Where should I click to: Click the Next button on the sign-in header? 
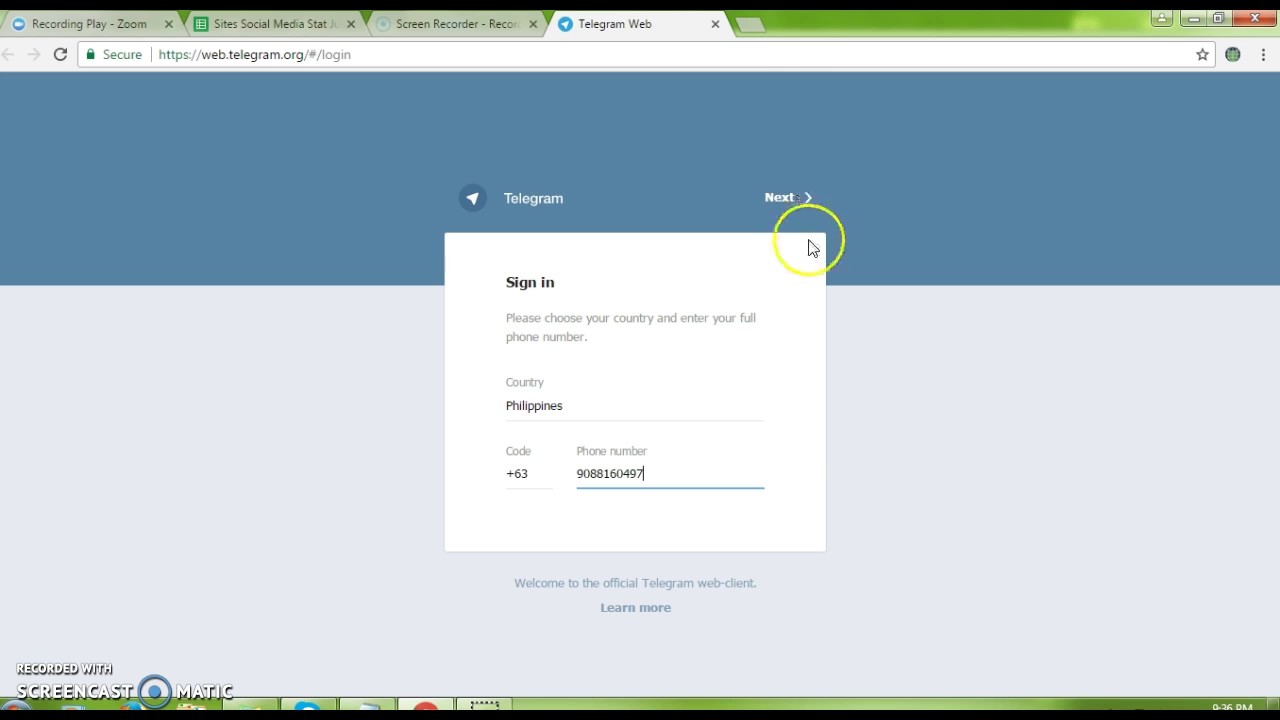(789, 198)
